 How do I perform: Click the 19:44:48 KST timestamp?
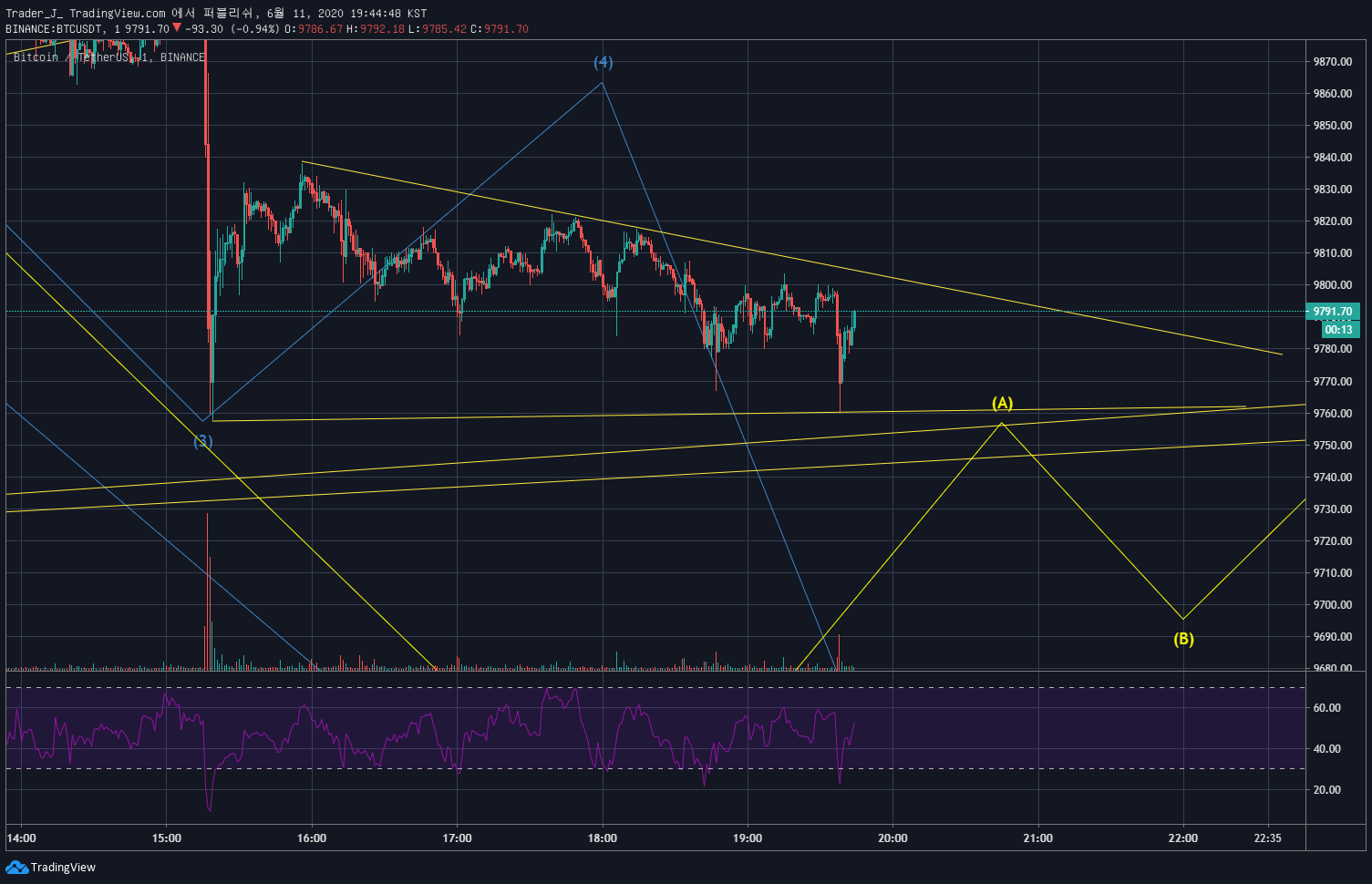click(388, 14)
